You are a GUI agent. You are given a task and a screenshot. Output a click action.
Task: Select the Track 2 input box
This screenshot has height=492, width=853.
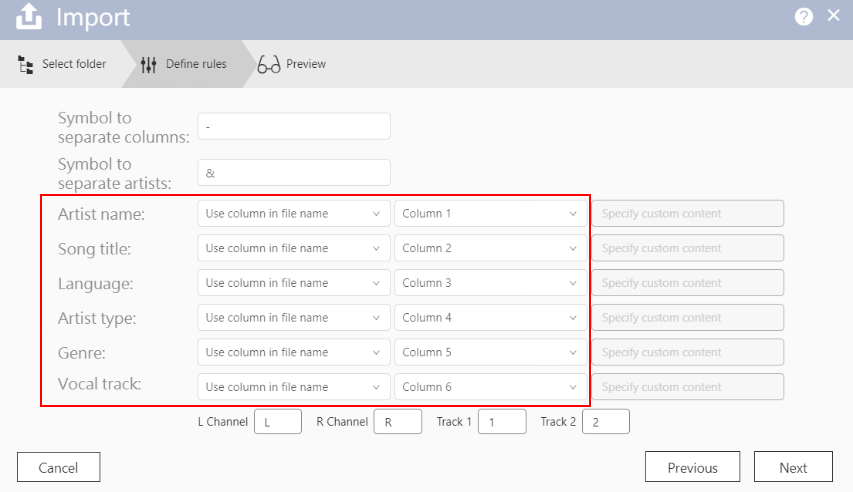(605, 422)
